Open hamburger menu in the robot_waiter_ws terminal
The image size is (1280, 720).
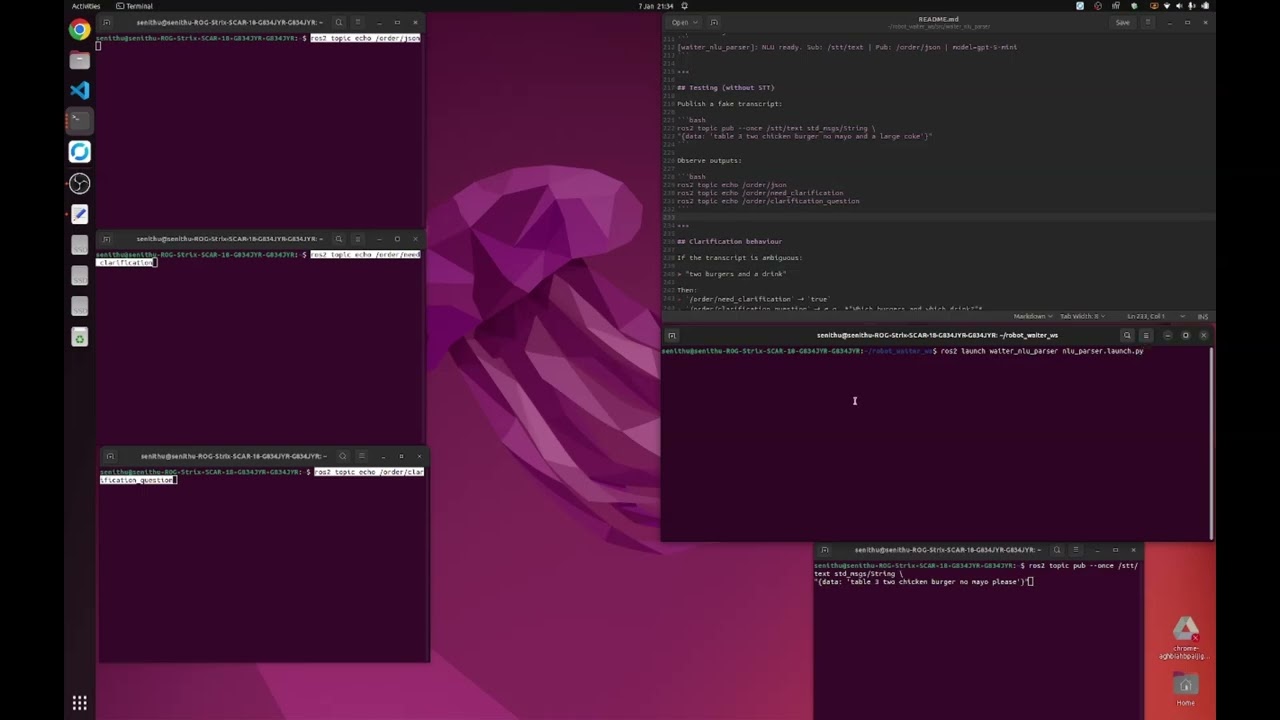(1146, 335)
